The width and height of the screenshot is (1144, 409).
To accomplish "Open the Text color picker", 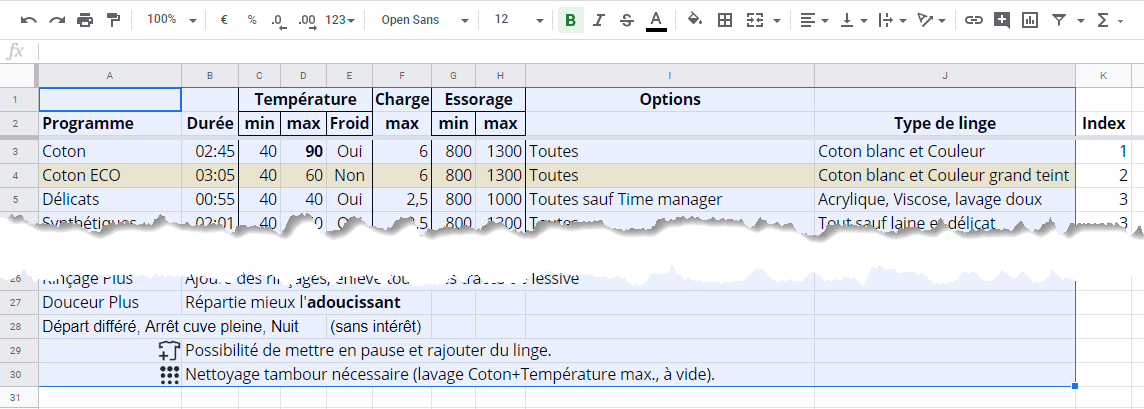I will pyautogui.click(x=657, y=20).
